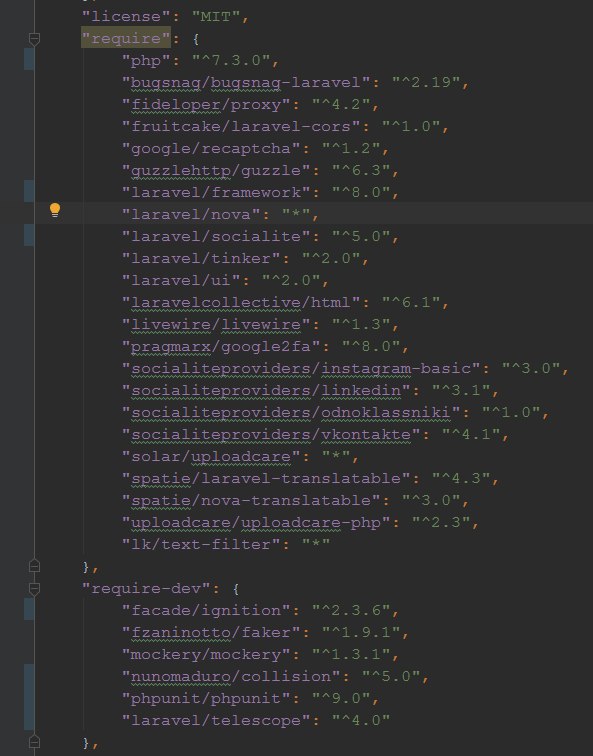The image size is (593, 756).
Task: Click "mockery/mockery" package name
Action: 206,654
